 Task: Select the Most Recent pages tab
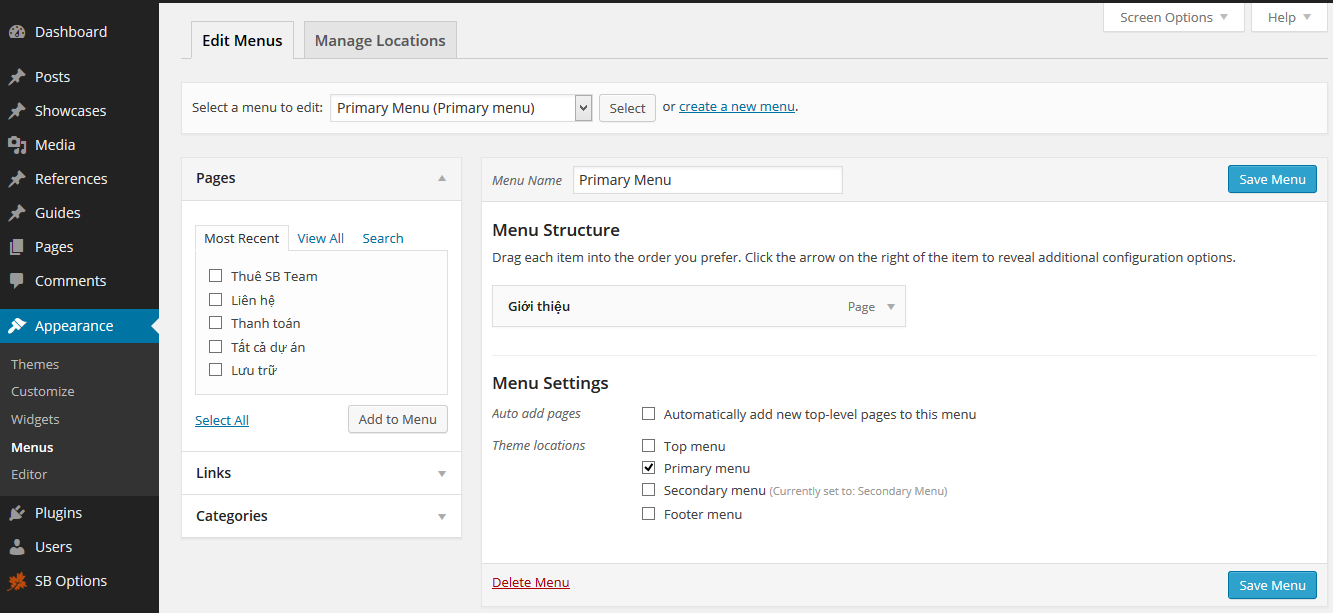[x=242, y=238]
